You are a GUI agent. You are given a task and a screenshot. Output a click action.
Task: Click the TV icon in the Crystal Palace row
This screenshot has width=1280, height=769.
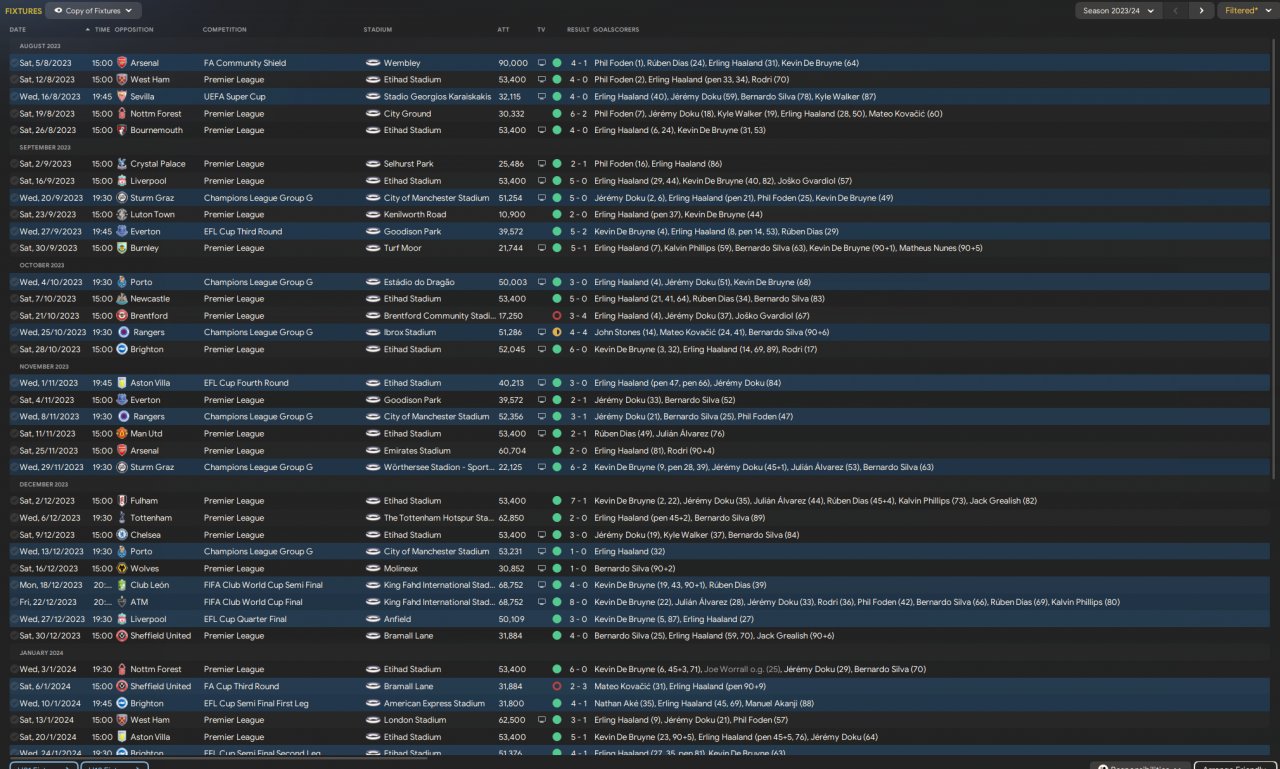pyautogui.click(x=541, y=164)
